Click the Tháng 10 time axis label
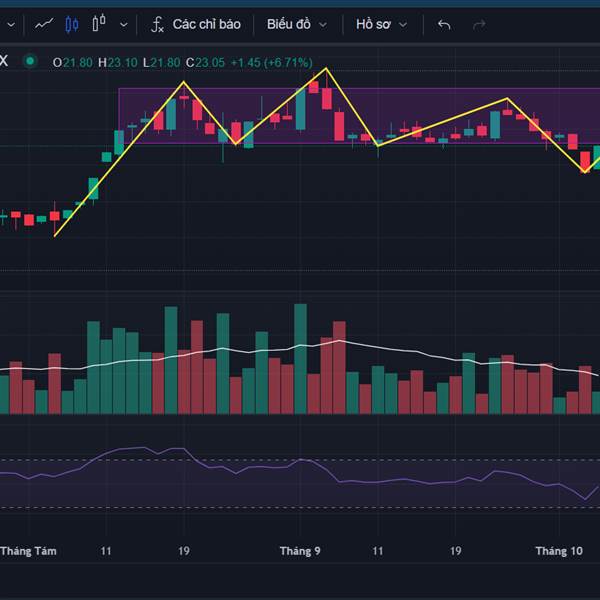The width and height of the screenshot is (600, 600). 558,551
